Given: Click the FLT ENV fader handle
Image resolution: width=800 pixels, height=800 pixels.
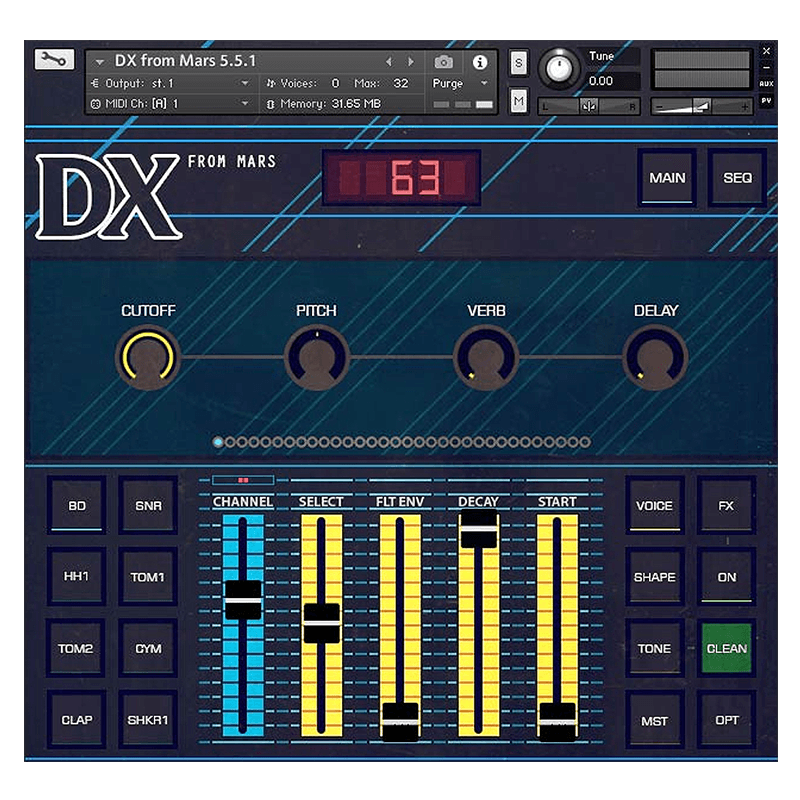Looking at the screenshot, I should 400,721.
